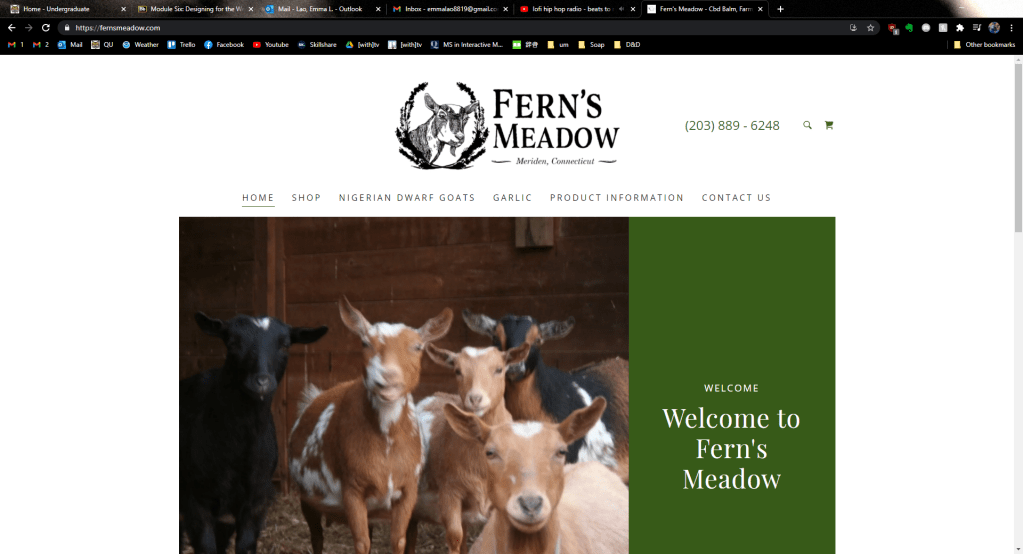
Task: Call the (203) 889 - 6248 phone link
Action: [732, 125]
